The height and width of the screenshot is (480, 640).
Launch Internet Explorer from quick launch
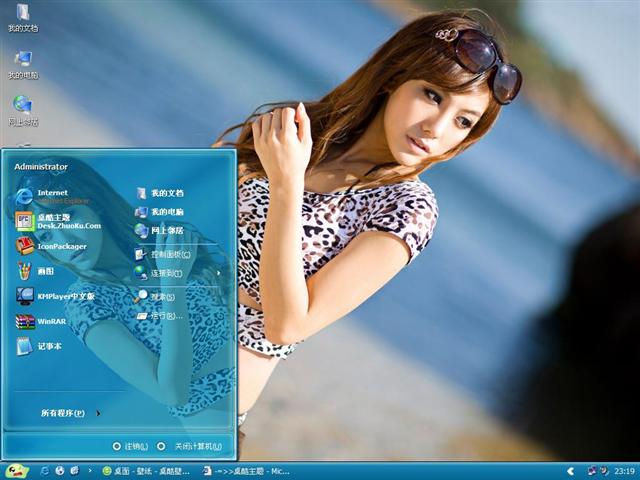click(44, 471)
